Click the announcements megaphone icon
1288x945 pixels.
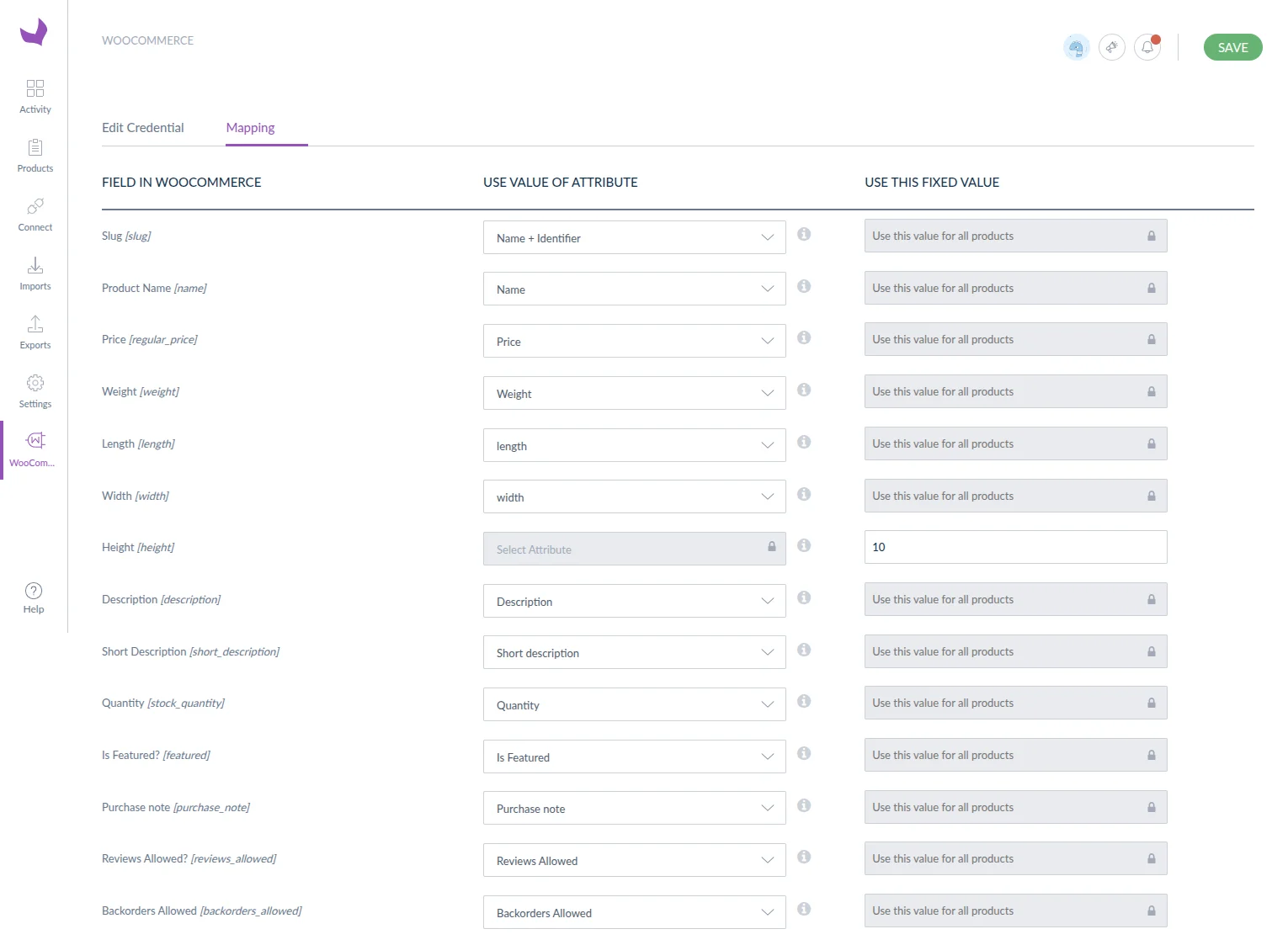1111,47
